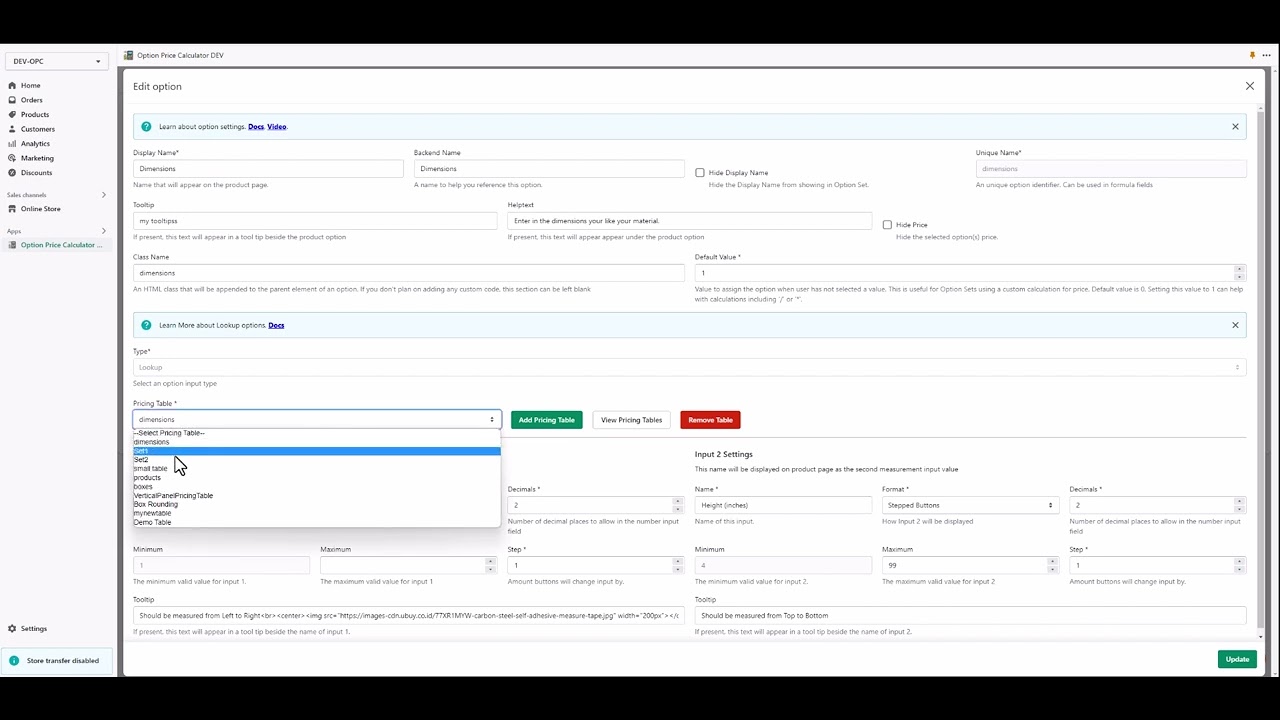The height and width of the screenshot is (720, 1280).
Task: Click the Display Name input field
Action: click(268, 169)
